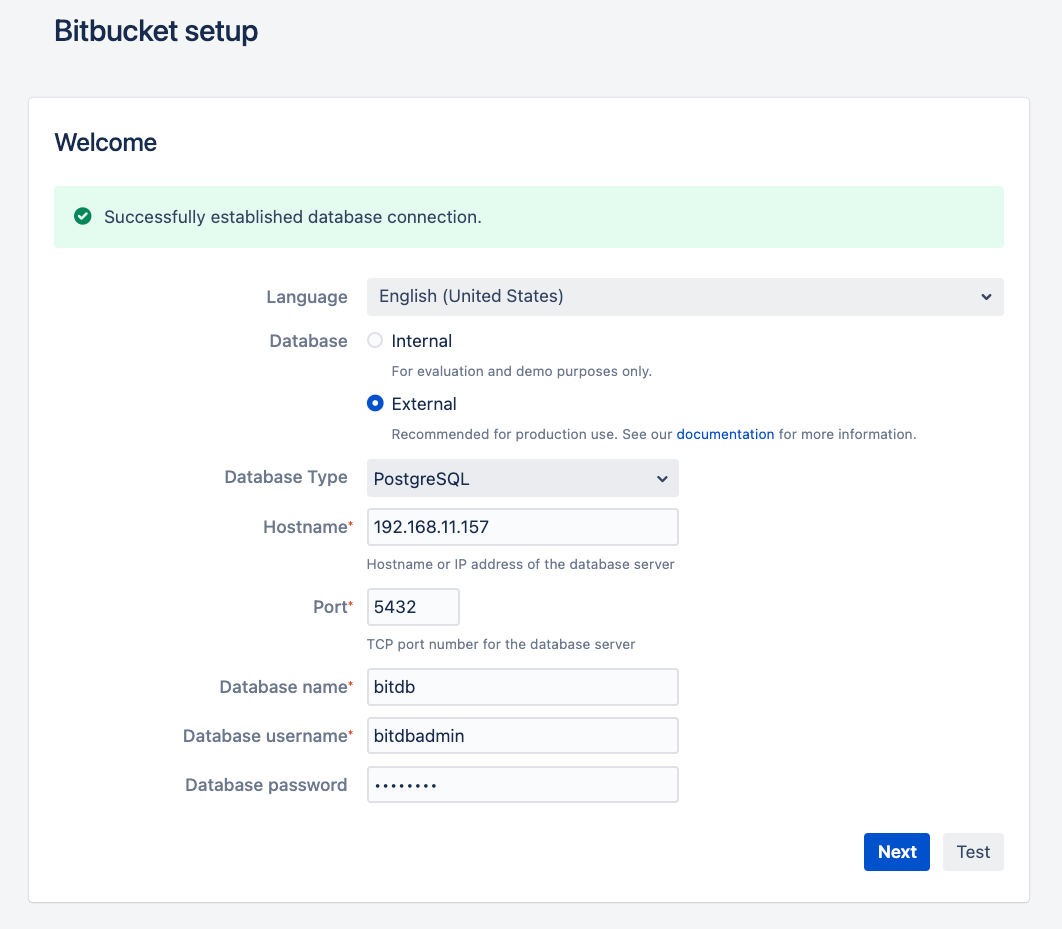1062x929 pixels.
Task: Select the Internal database radio button
Action: 375,340
